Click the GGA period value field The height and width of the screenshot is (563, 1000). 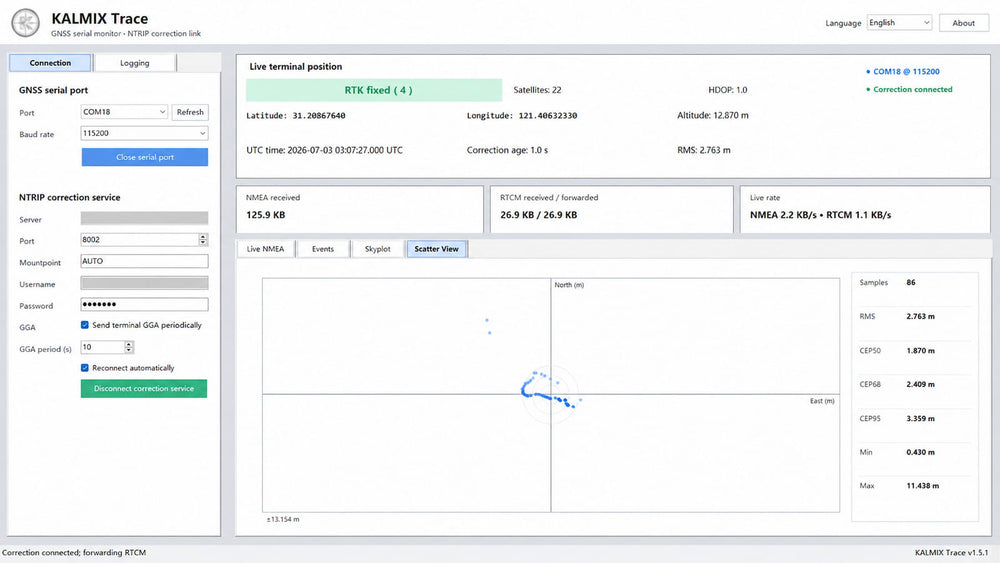coord(103,347)
